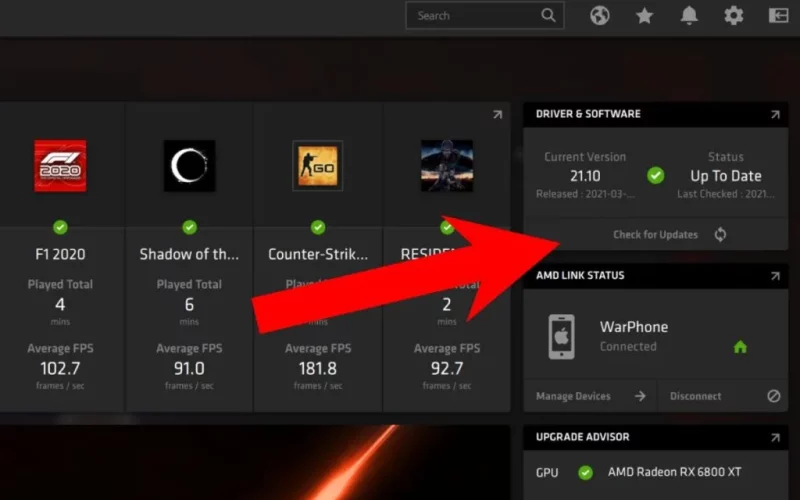Image resolution: width=800 pixels, height=500 pixels.
Task: Click the UPGRADE ADVISOR panel header
Action: click(x=656, y=437)
